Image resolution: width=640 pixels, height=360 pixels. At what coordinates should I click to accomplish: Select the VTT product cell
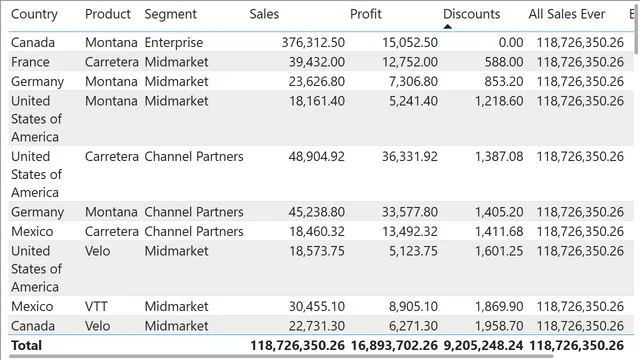[x=96, y=307]
